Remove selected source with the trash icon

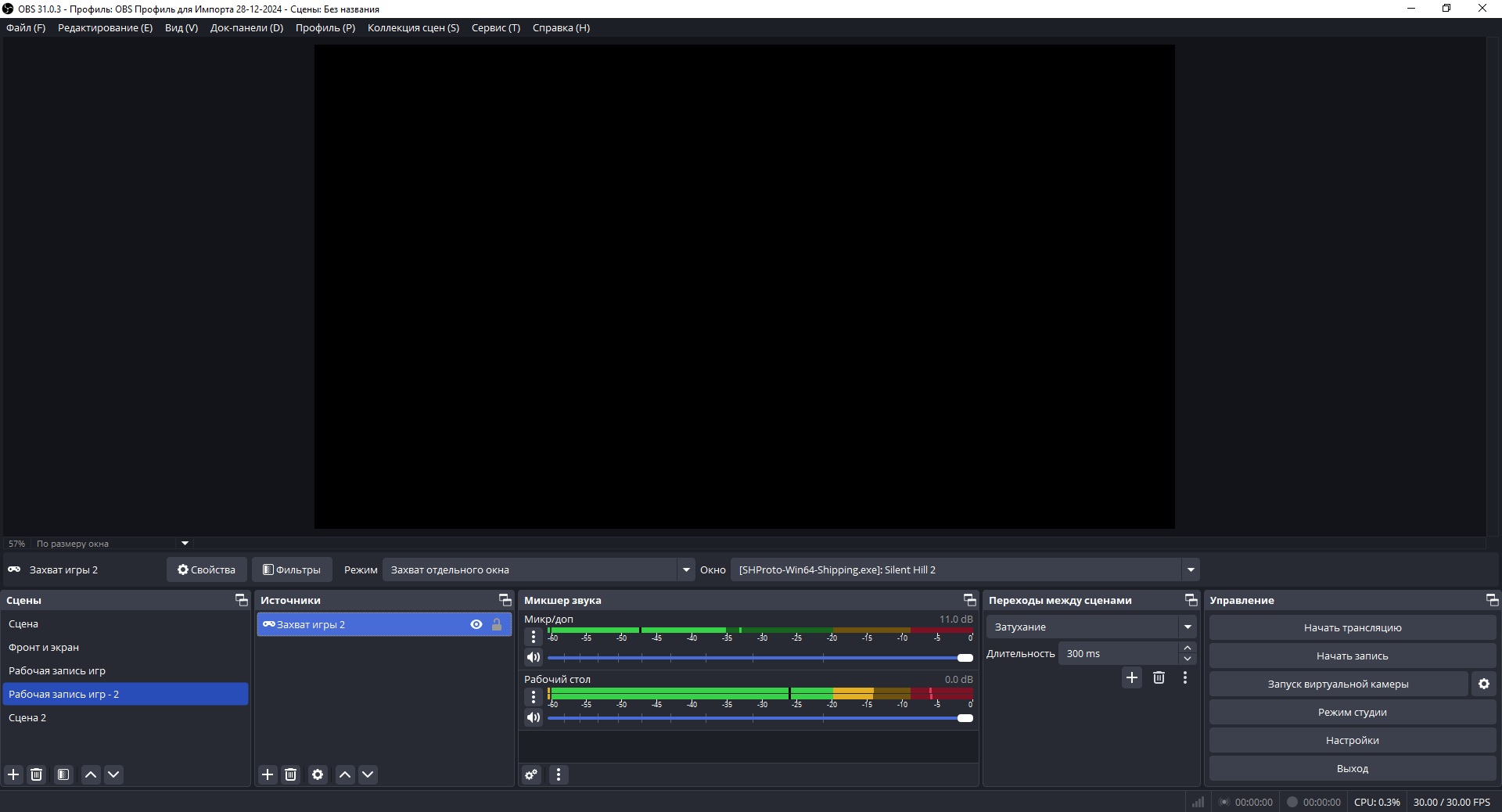[x=290, y=774]
